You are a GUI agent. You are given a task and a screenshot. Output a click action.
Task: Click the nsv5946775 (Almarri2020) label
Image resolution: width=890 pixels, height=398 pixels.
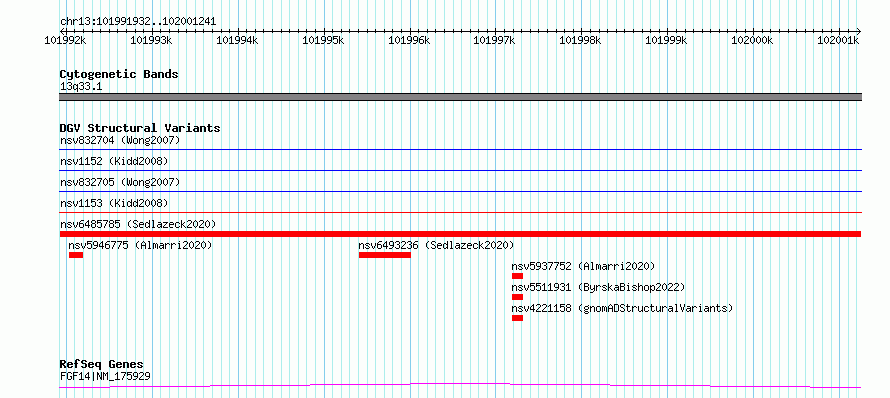coord(140,245)
